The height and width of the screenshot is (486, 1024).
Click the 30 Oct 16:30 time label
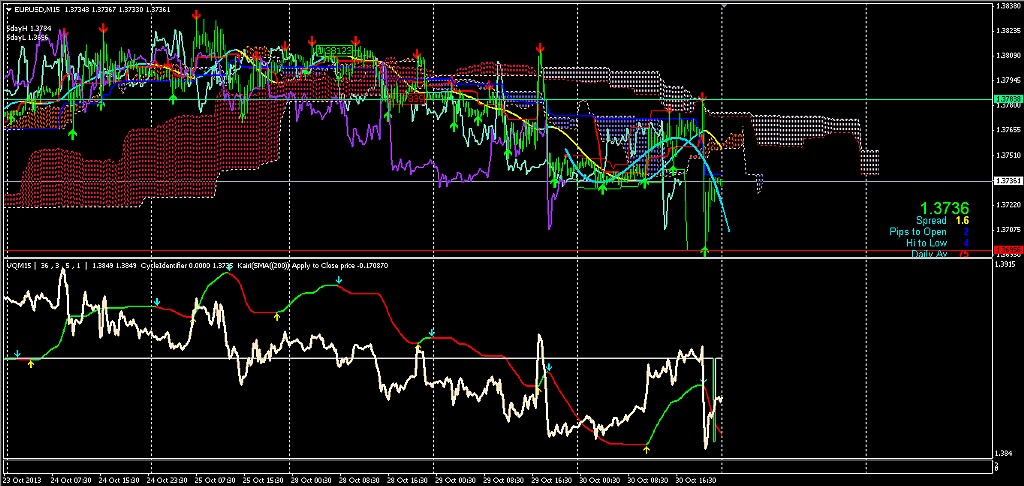(x=694, y=480)
